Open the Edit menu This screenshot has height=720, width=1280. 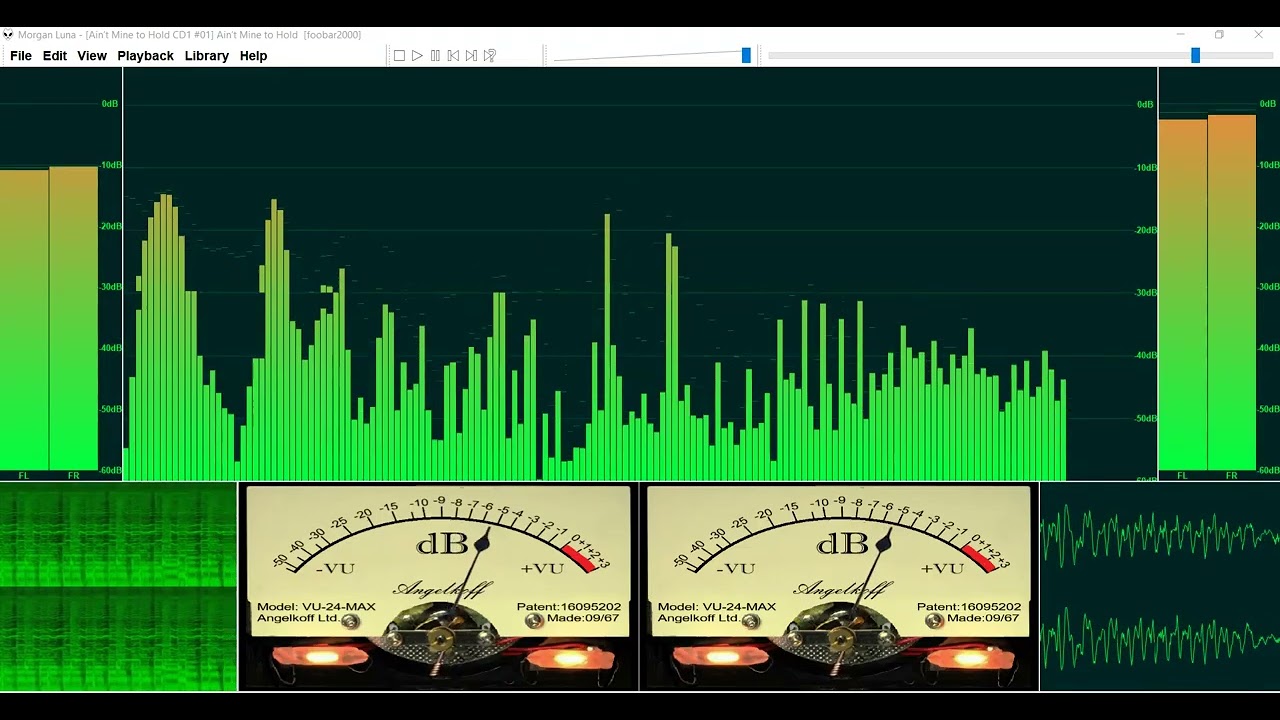click(55, 56)
